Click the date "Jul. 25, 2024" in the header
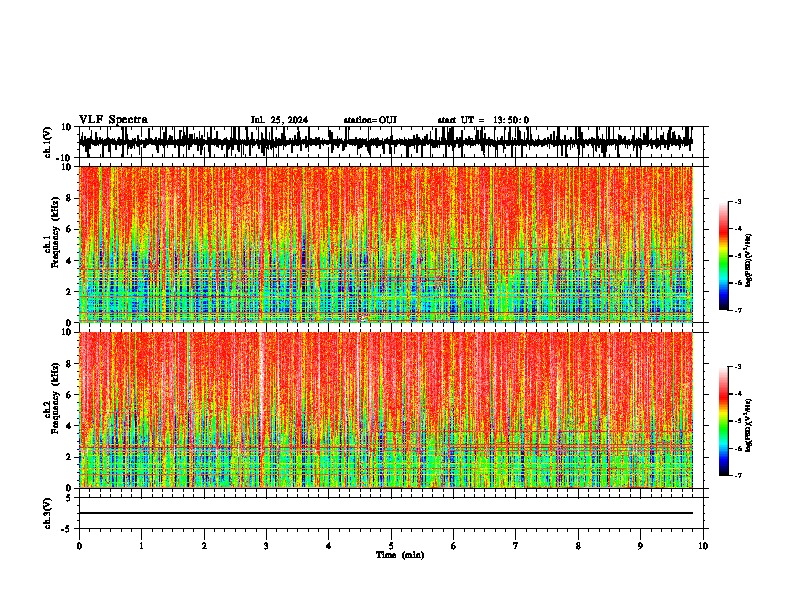 pyautogui.click(x=279, y=120)
